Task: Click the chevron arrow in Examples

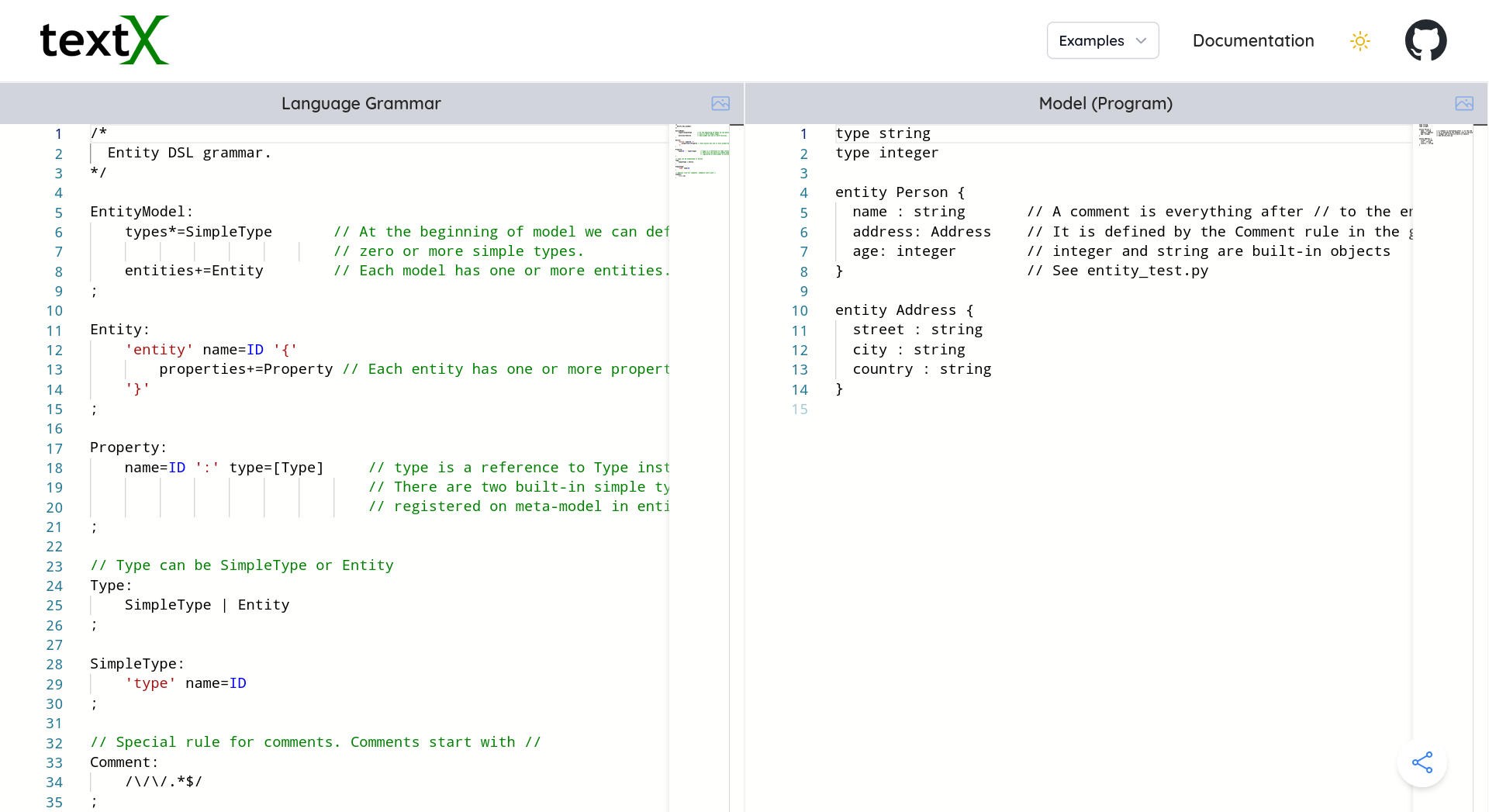Action: 1141,41
